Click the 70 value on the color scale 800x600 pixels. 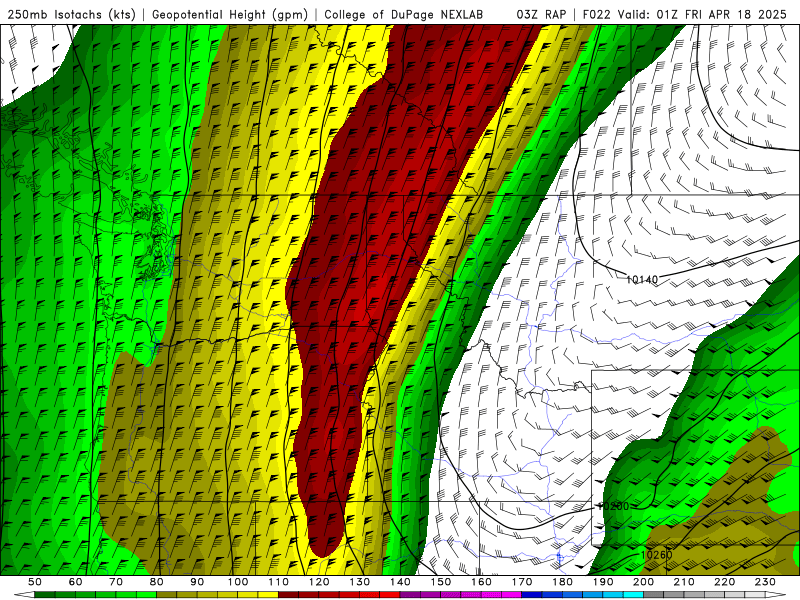(116, 582)
